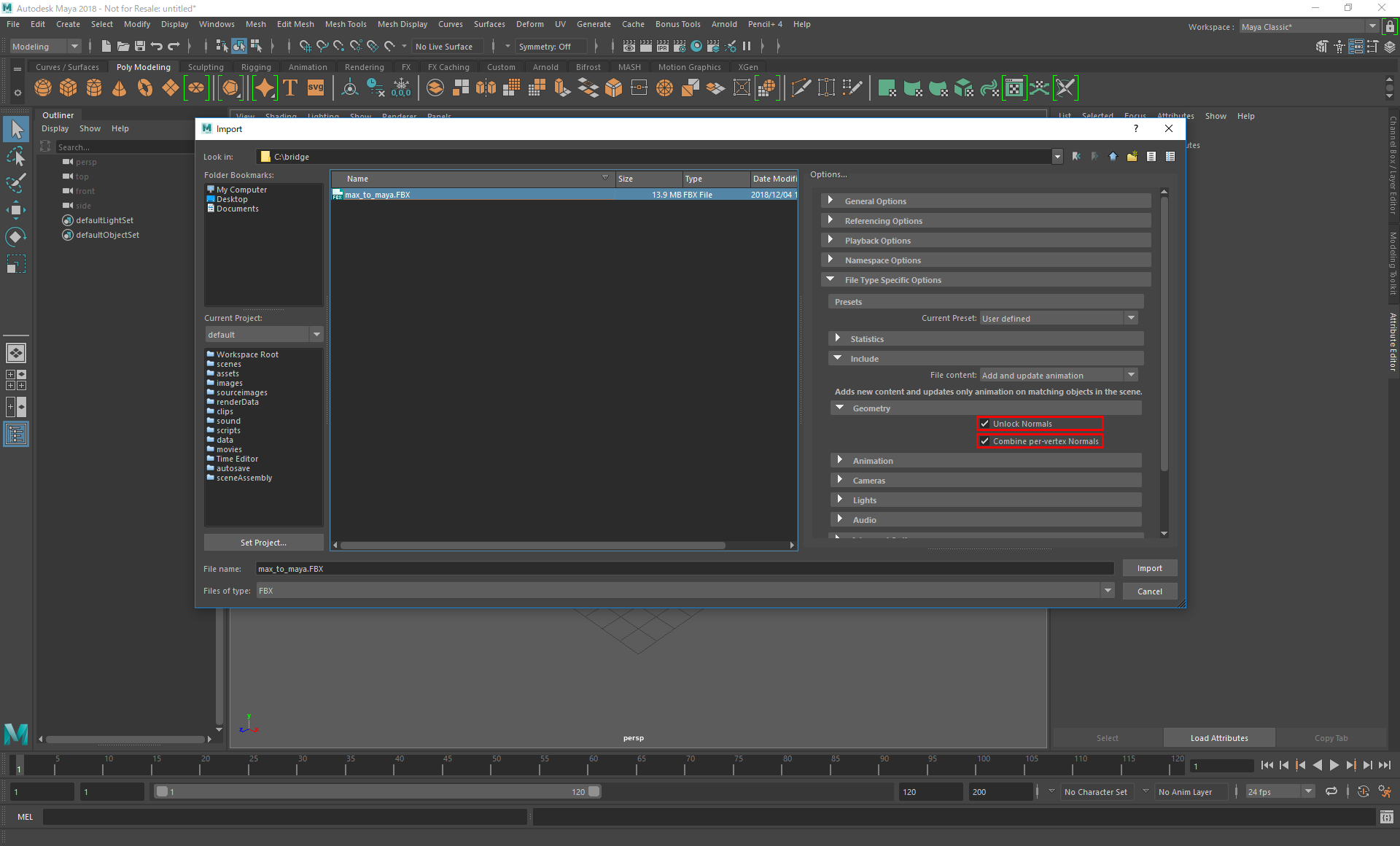Select max_to_maya.FBX file in list
Image resolution: width=1400 pixels, height=846 pixels.
[378, 195]
